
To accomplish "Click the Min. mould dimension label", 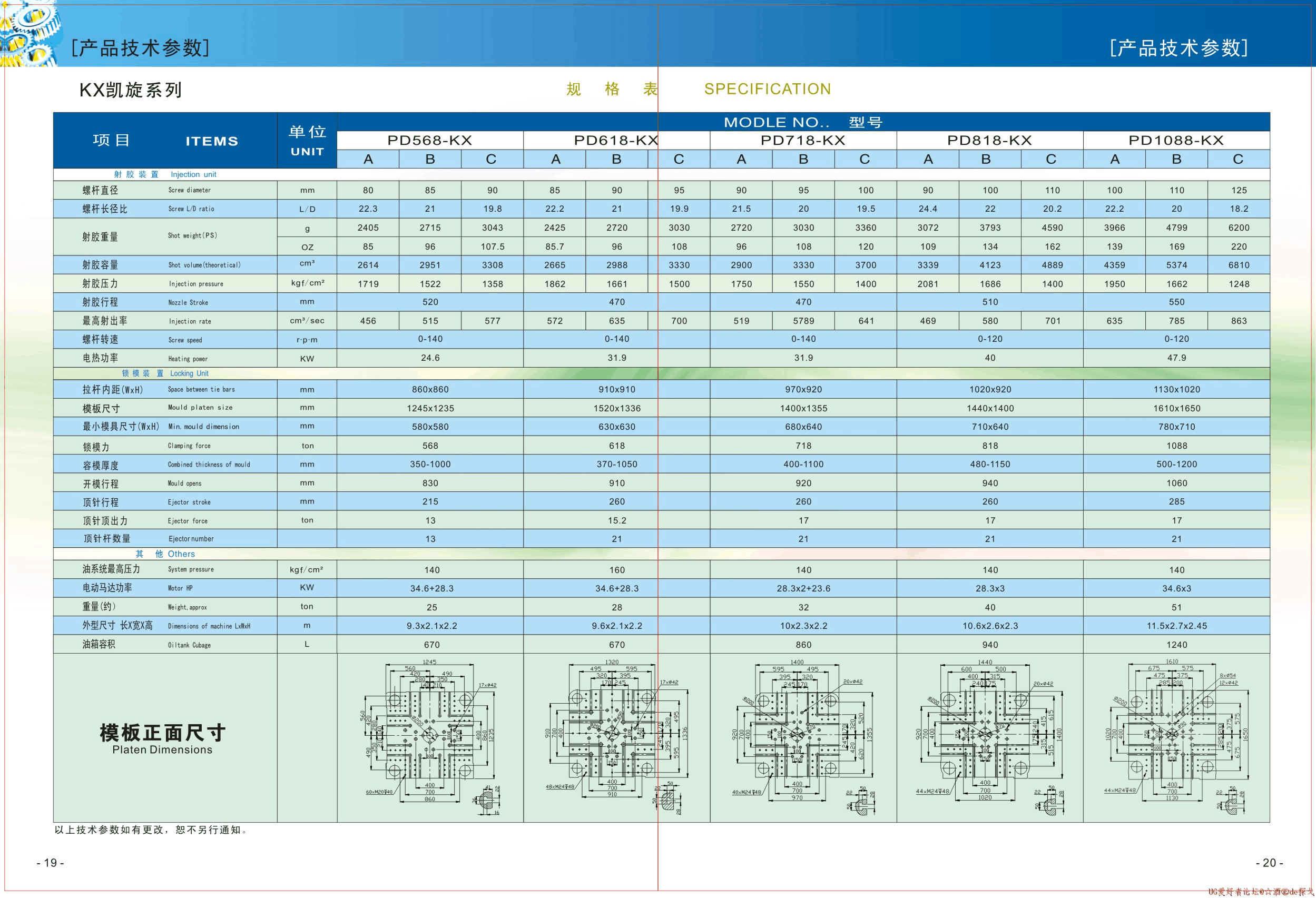I will pyautogui.click(x=203, y=426).
